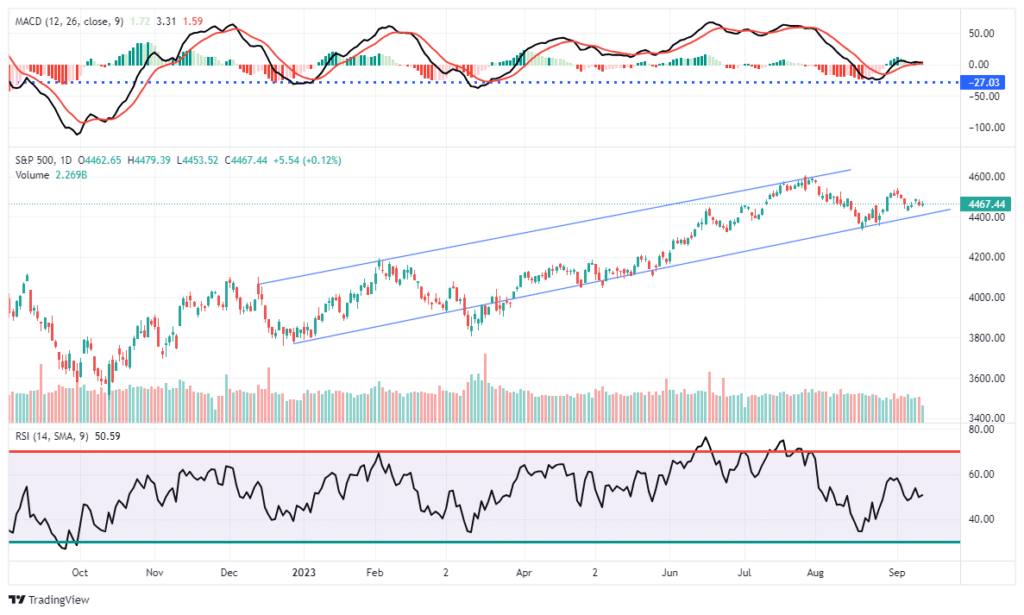Click the 4000.00 price axis label
The width and height of the screenshot is (1024, 615).
(x=986, y=298)
